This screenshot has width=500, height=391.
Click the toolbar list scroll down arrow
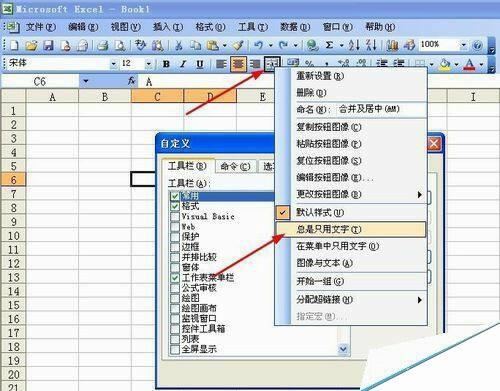coord(343,349)
